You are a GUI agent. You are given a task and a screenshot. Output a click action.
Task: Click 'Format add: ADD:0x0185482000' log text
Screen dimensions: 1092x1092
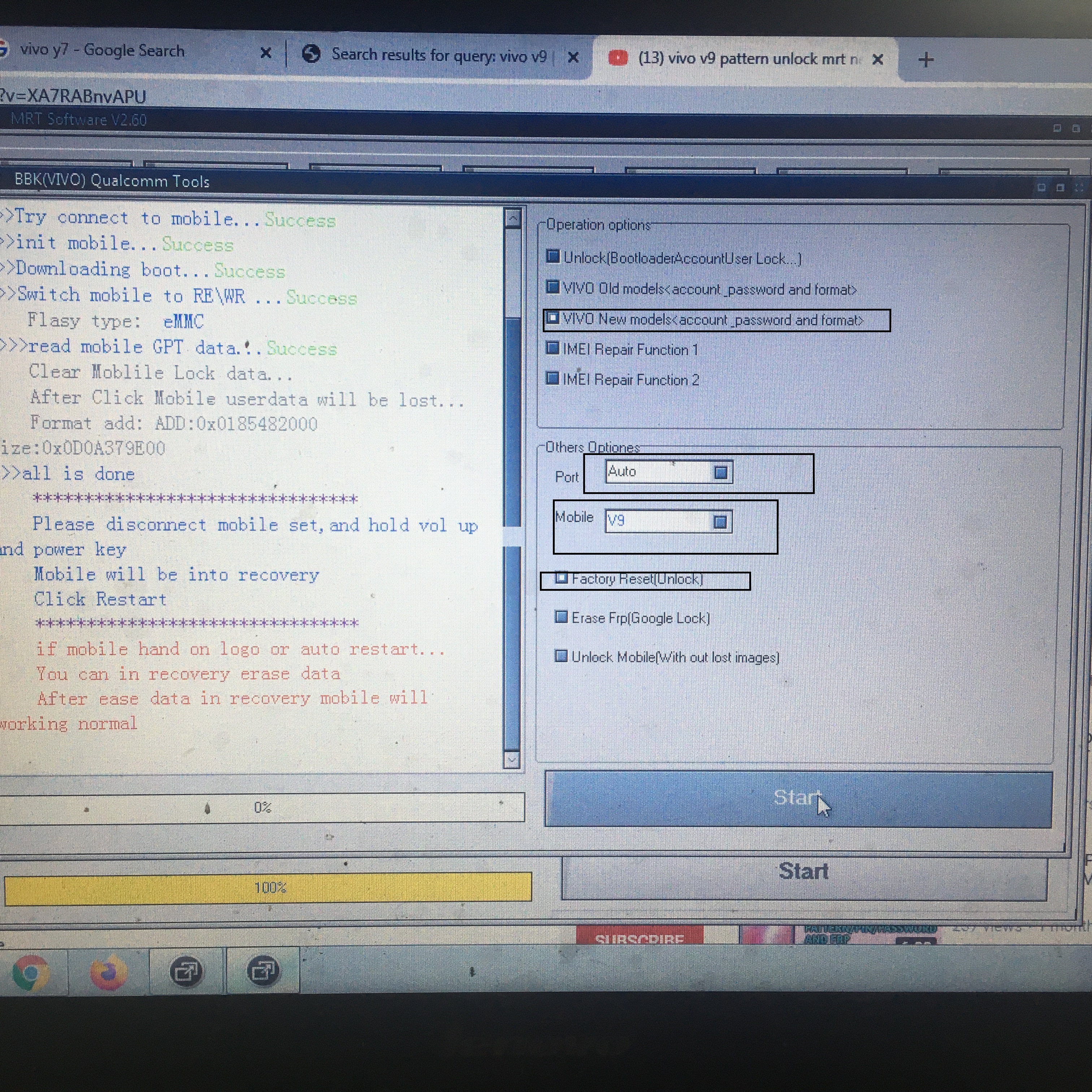click(x=174, y=423)
